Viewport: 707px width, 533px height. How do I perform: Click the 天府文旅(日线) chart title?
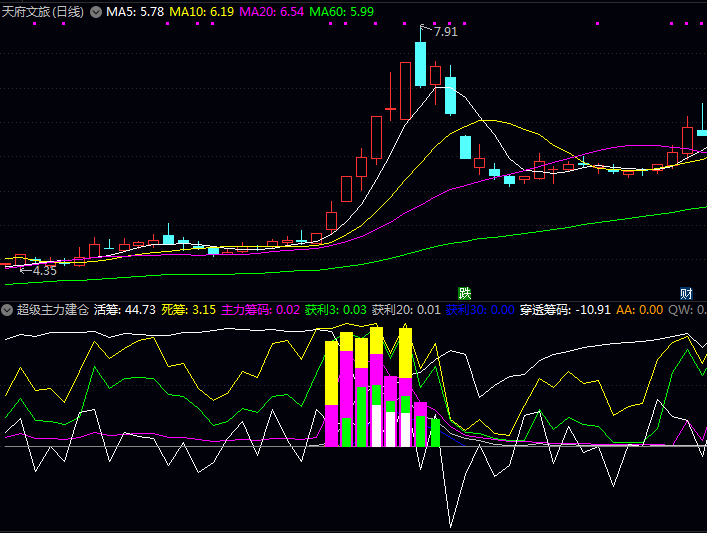coord(43,12)
